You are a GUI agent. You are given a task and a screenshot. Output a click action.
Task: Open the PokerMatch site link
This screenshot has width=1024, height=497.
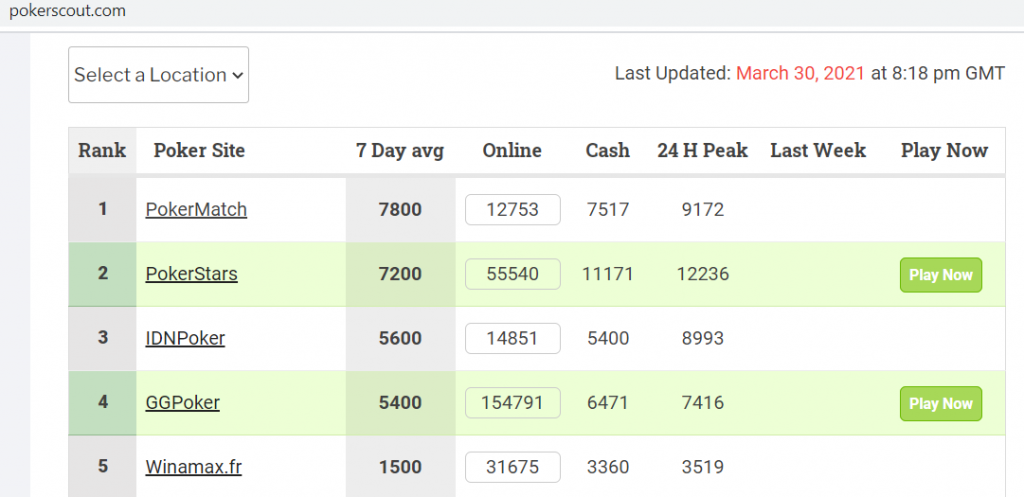196,210
